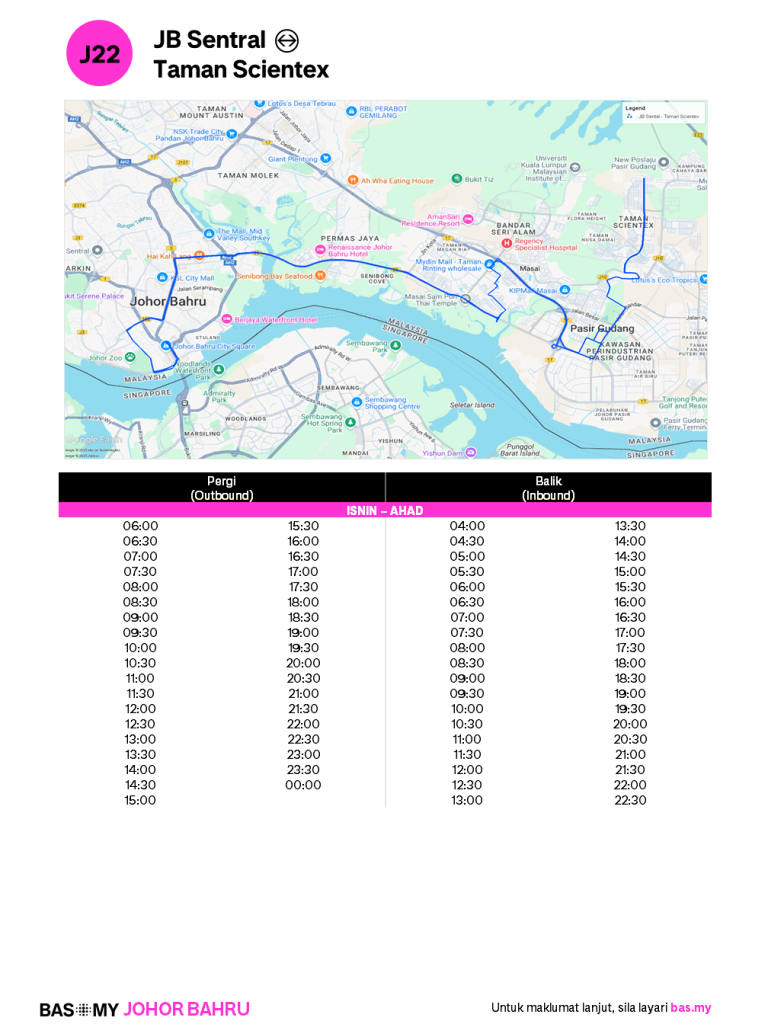Click the bidirectional arrow icon beside JB Sentral
This screenshot has width=768, height=1024.
tap(287, 41)
